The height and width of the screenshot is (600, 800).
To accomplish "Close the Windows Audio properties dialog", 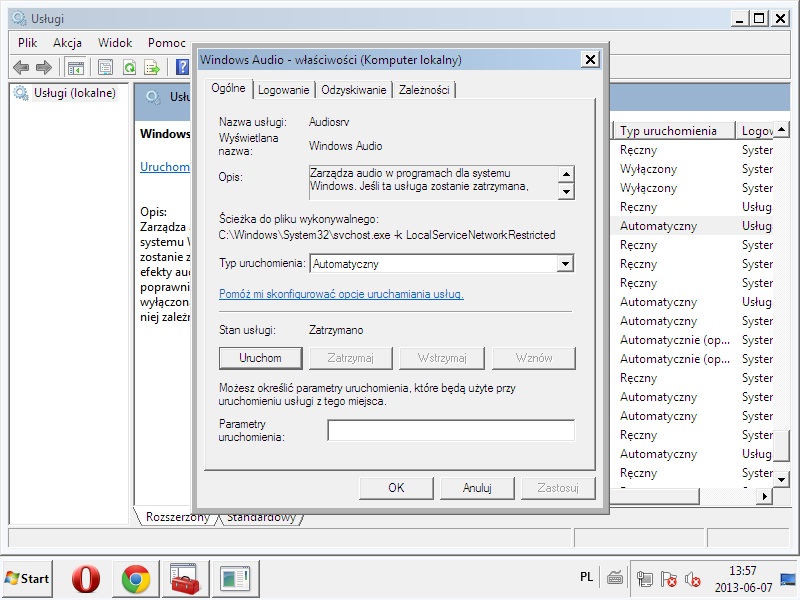I will (590, 60).
